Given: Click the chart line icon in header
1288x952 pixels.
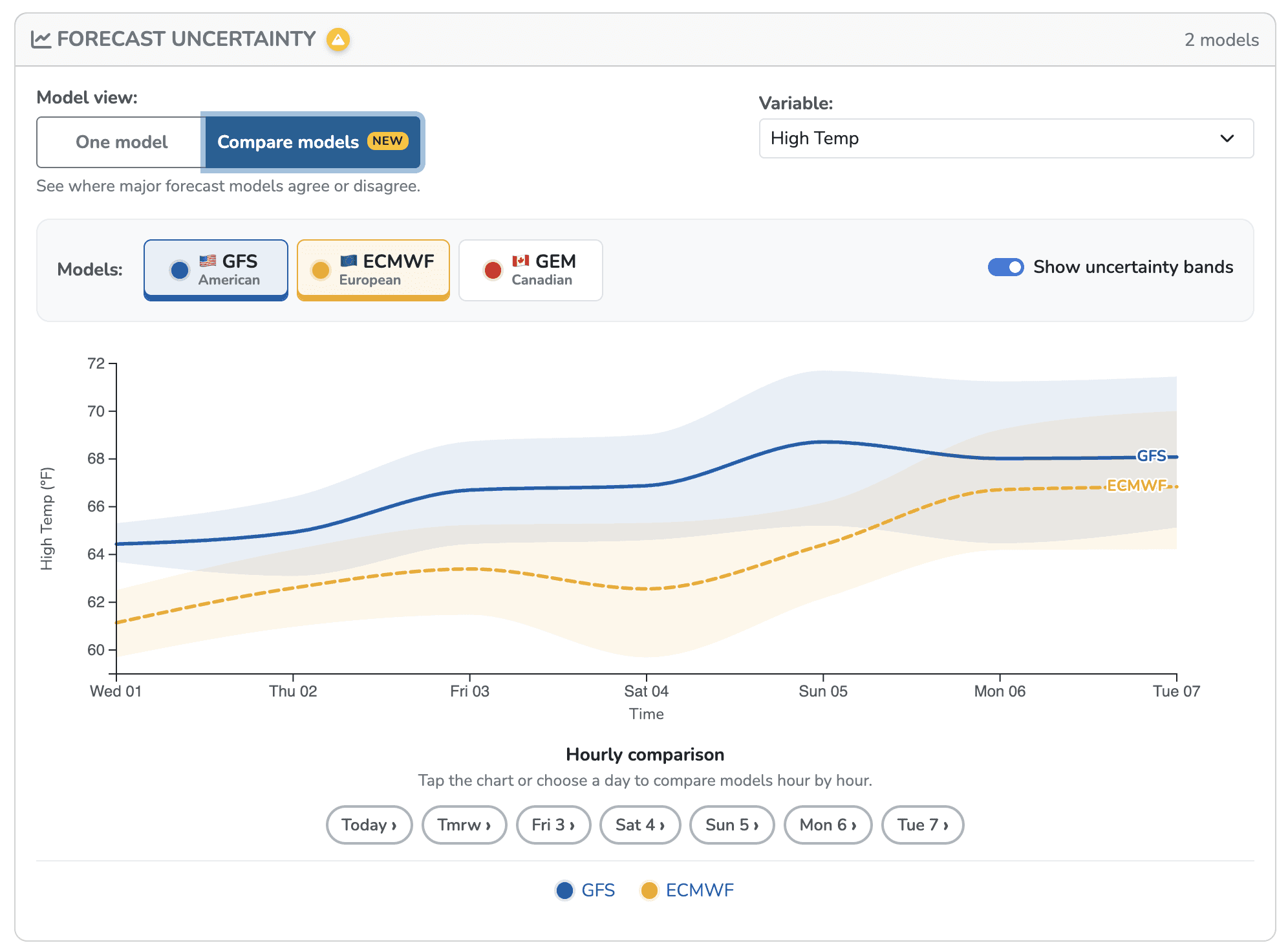Looking at the screenshot, I should pyautogui.click(x=41, y=39).
